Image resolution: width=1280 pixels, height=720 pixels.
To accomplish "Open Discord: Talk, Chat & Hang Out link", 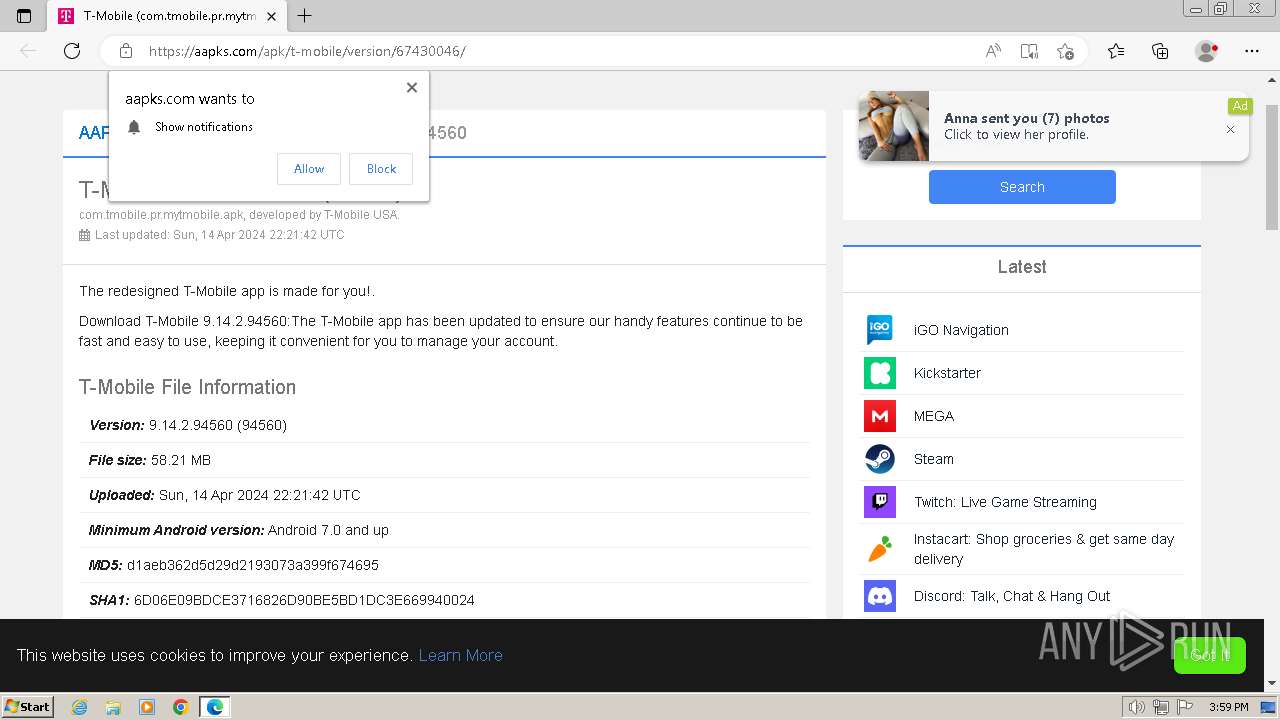I will pos(1012,596).
